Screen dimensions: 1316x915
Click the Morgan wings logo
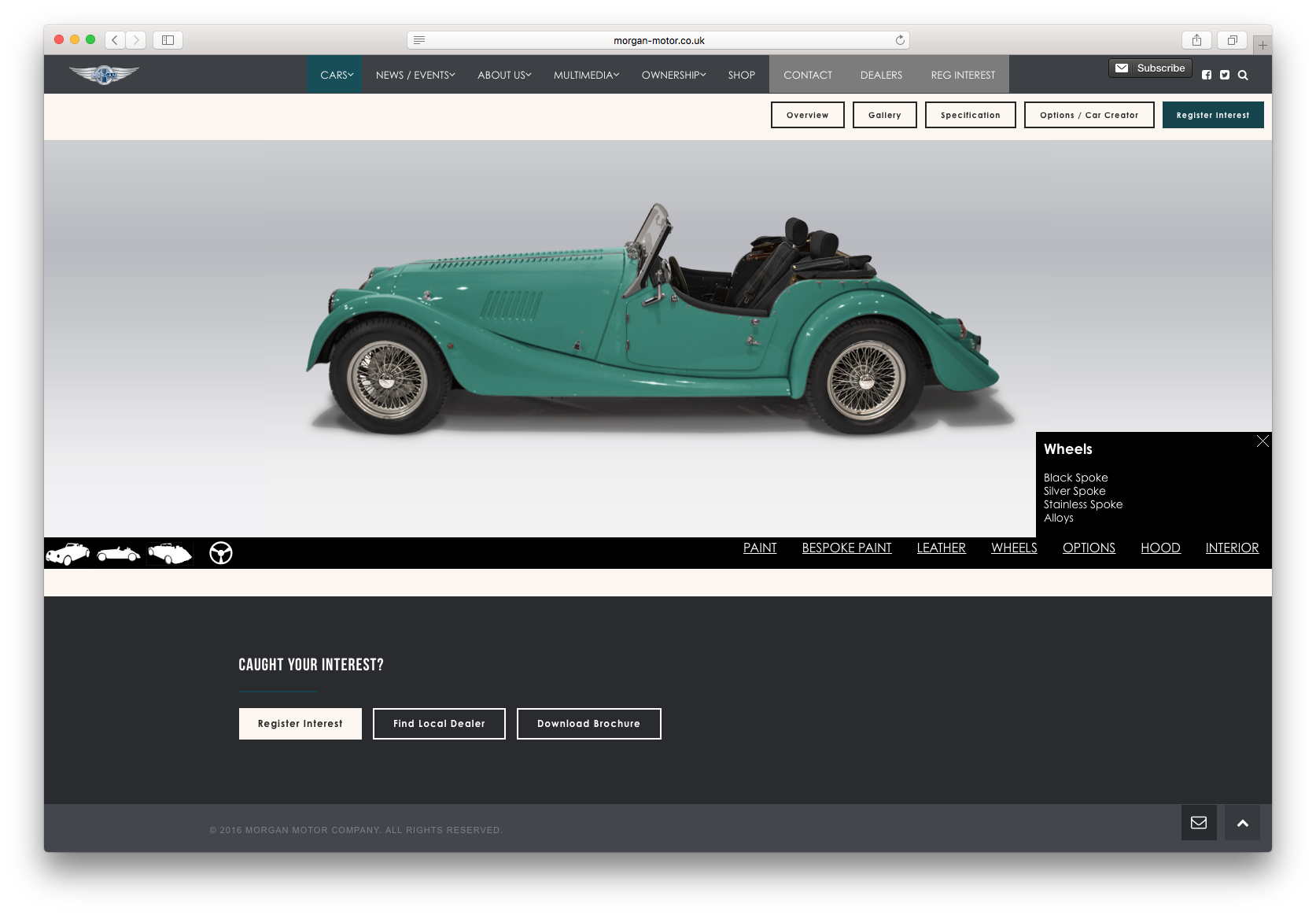(104, 75)
